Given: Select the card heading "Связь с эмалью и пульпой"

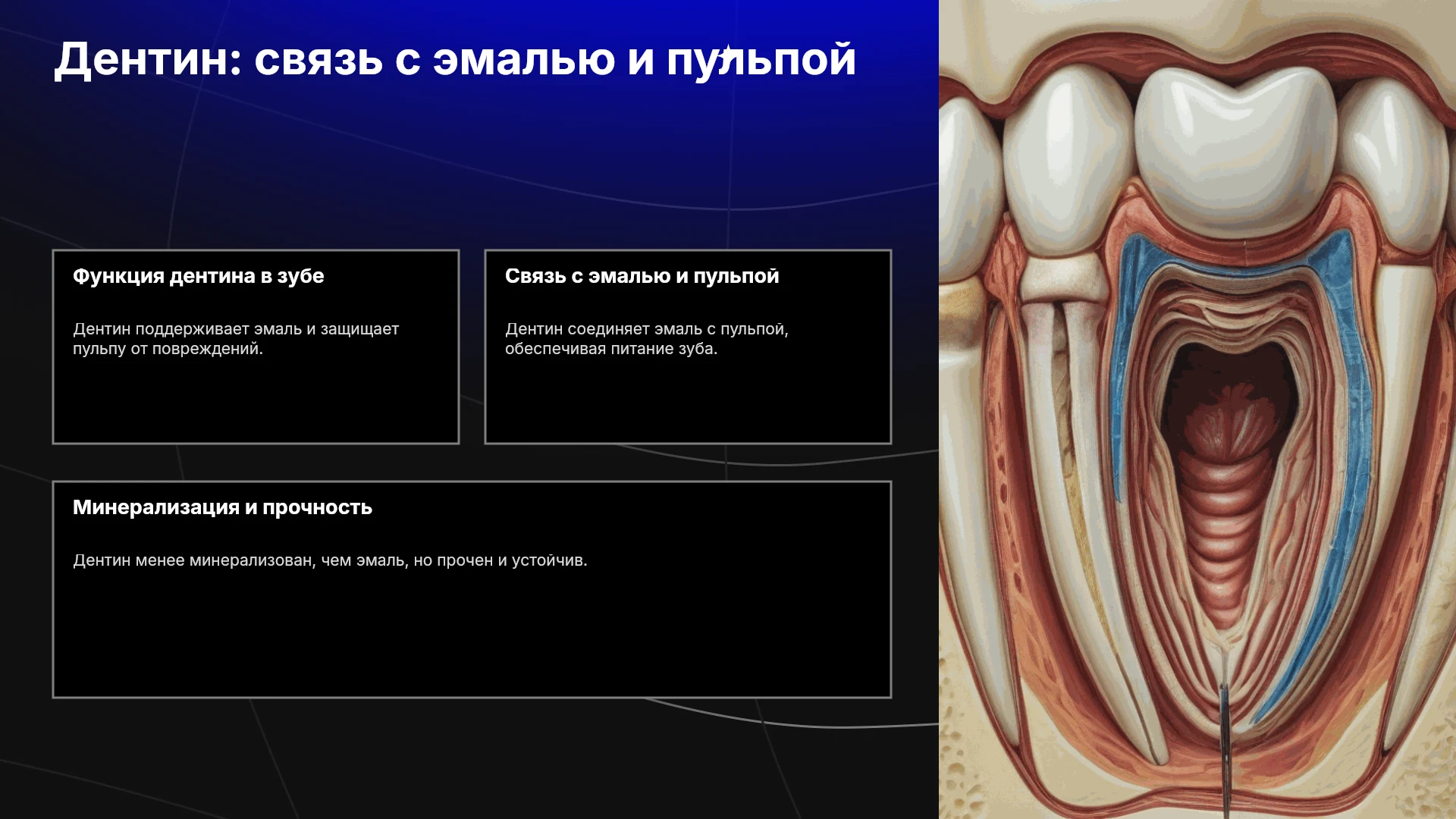Looking at the screenshot, I should pyautogui.click(x=642, y=276).
